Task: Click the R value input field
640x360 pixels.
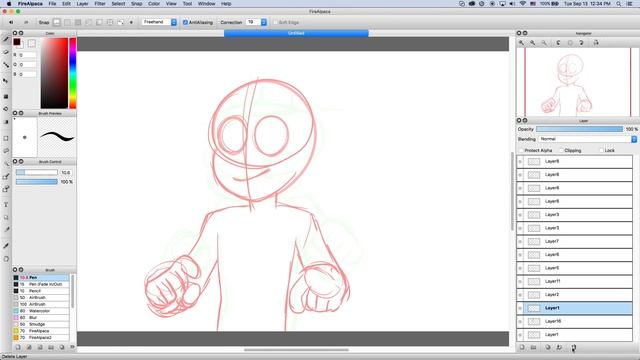Action: 27,55
